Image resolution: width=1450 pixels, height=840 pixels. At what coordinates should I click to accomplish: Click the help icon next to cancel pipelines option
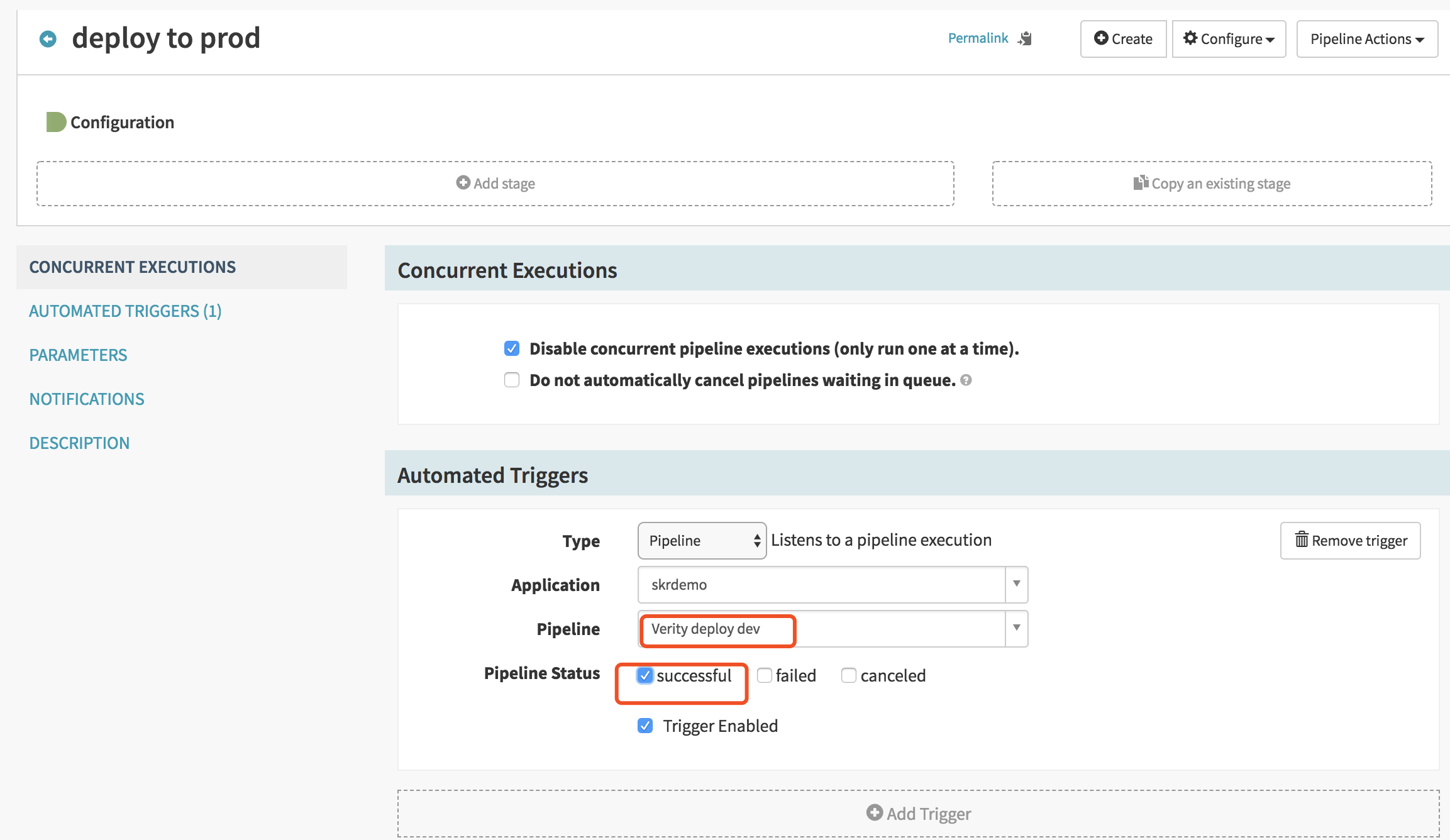pyautogui.click(x=966, y=380)
